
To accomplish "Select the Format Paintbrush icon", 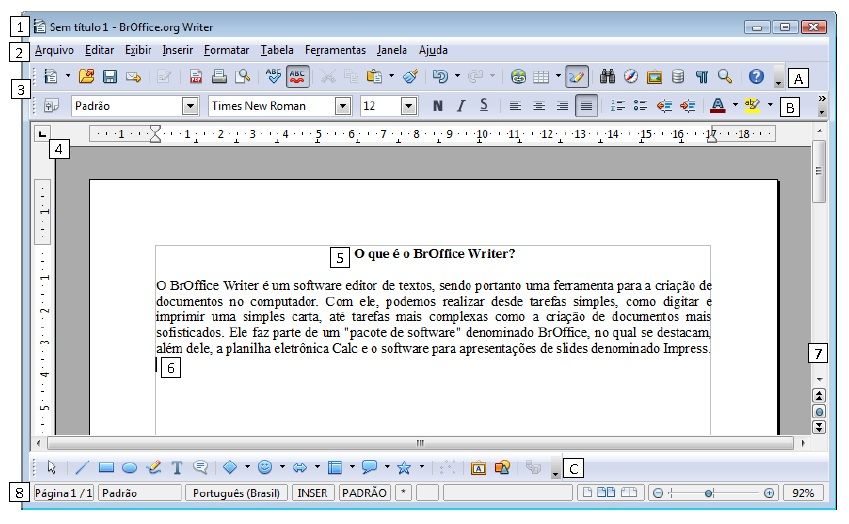I will (410, 76).
